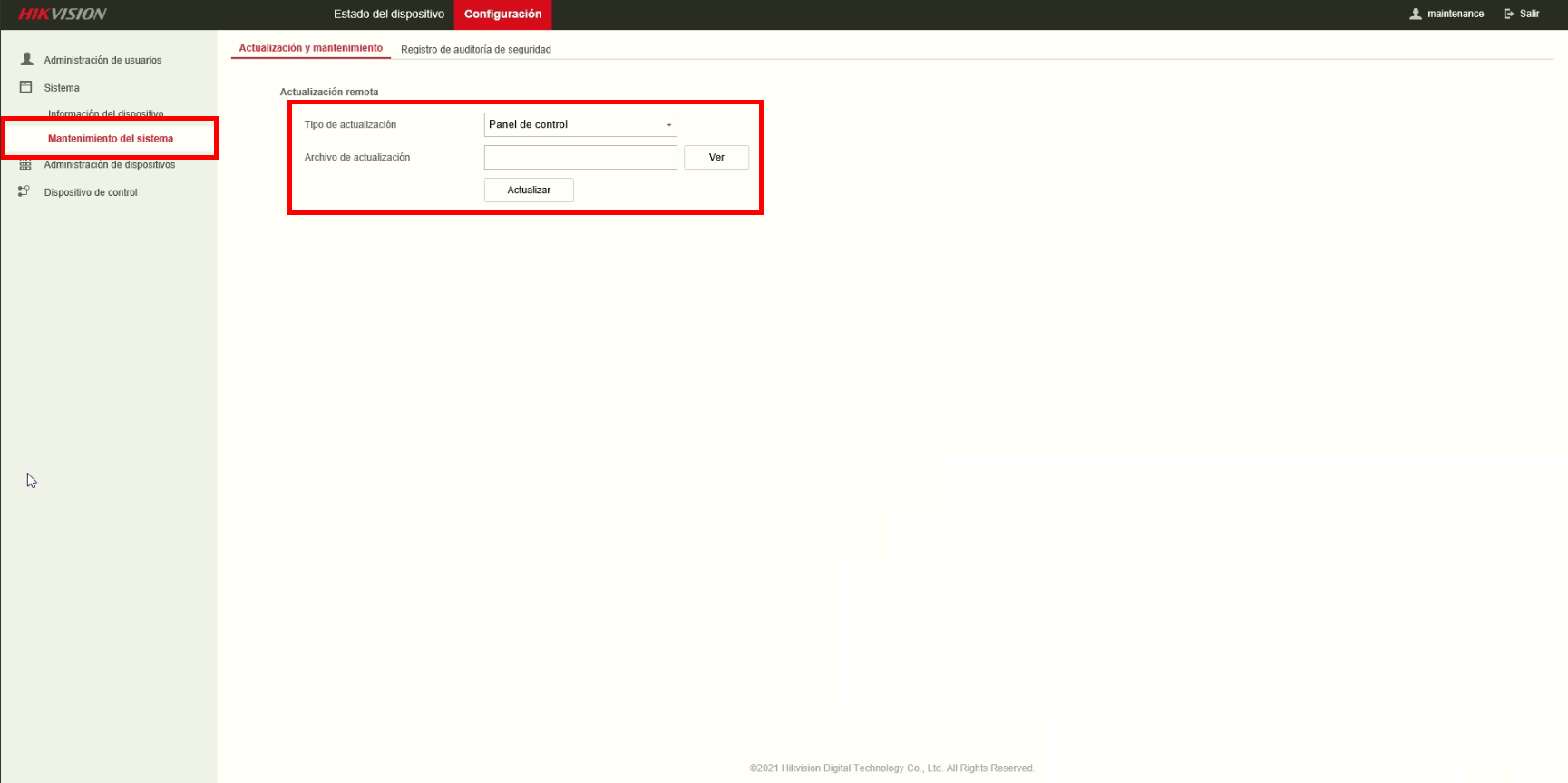Click the Actualizar button
Viewport: 1568px width, 783px height.
[529, 190]
